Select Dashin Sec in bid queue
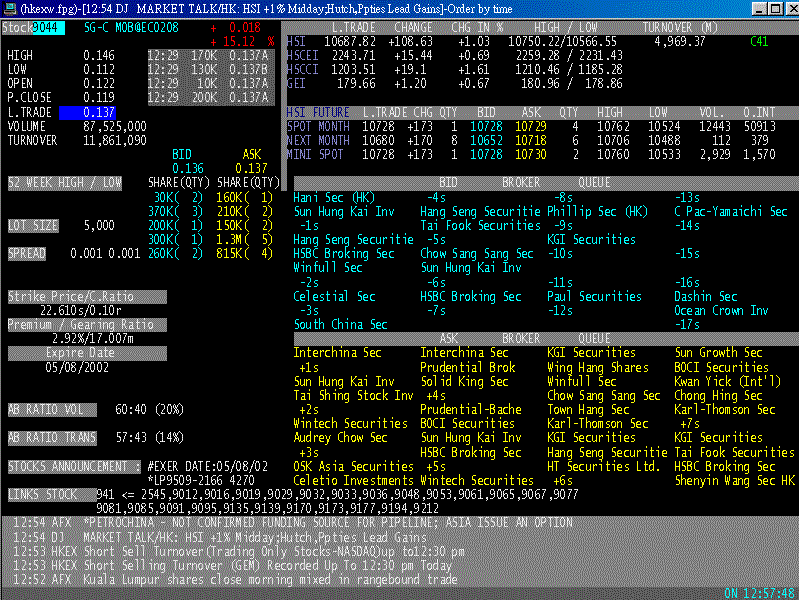 coord(706,296)
